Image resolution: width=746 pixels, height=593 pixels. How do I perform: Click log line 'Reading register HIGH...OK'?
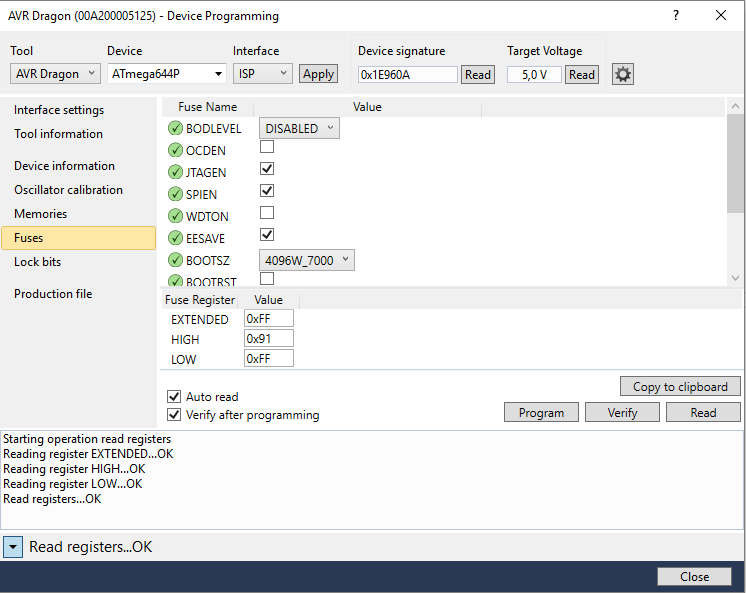click(x=74, y=469)
